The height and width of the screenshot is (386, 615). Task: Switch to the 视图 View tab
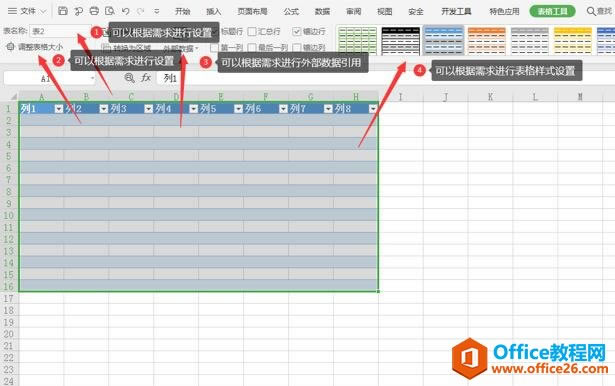384,11
